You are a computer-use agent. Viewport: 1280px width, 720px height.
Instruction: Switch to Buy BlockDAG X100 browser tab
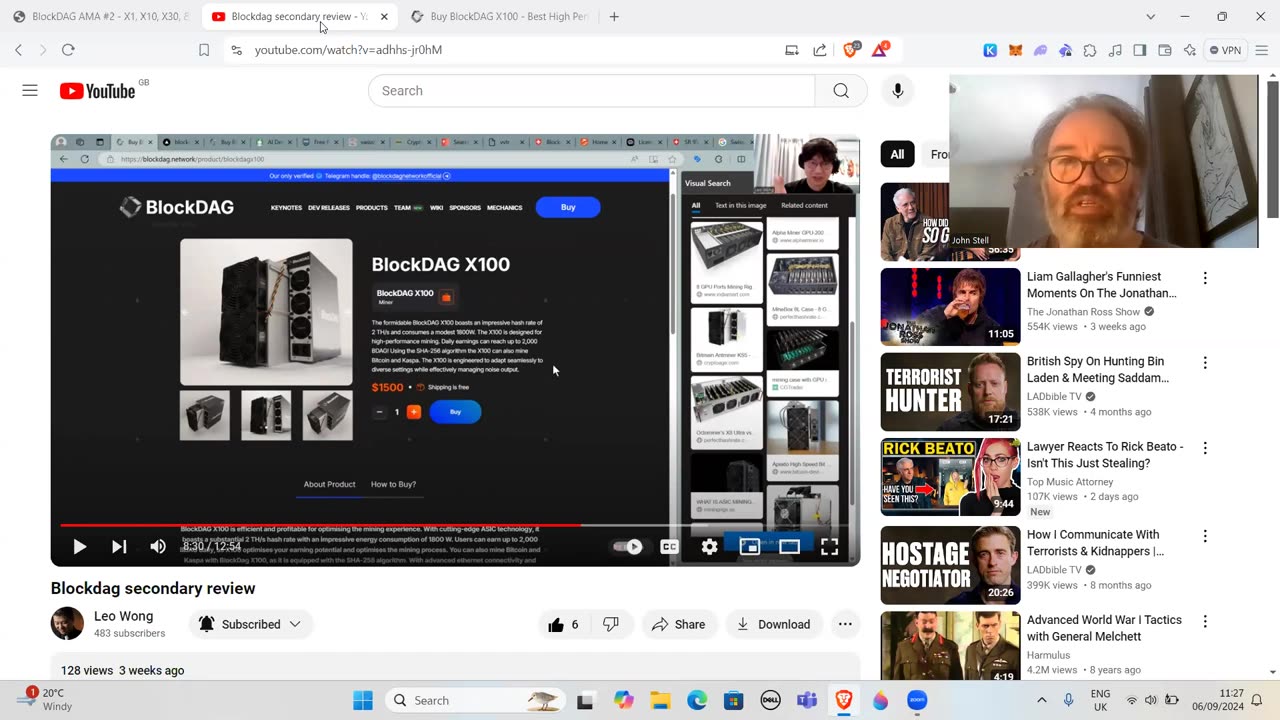coord(500,17)
